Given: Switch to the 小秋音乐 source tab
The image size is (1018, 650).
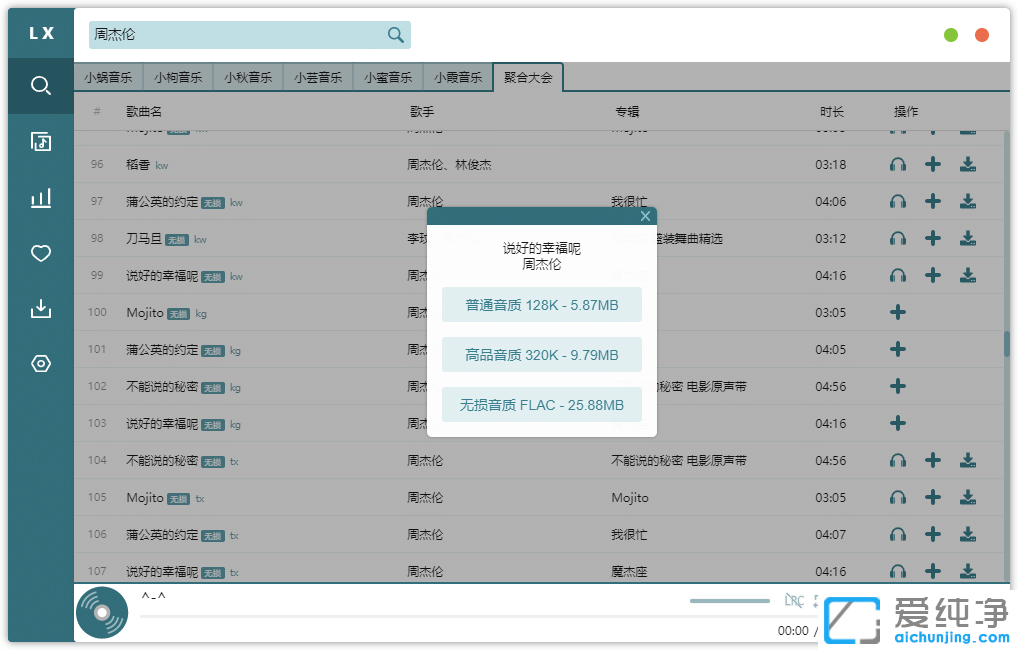Looking at the screenshot, I should click(x=248, y=77).
